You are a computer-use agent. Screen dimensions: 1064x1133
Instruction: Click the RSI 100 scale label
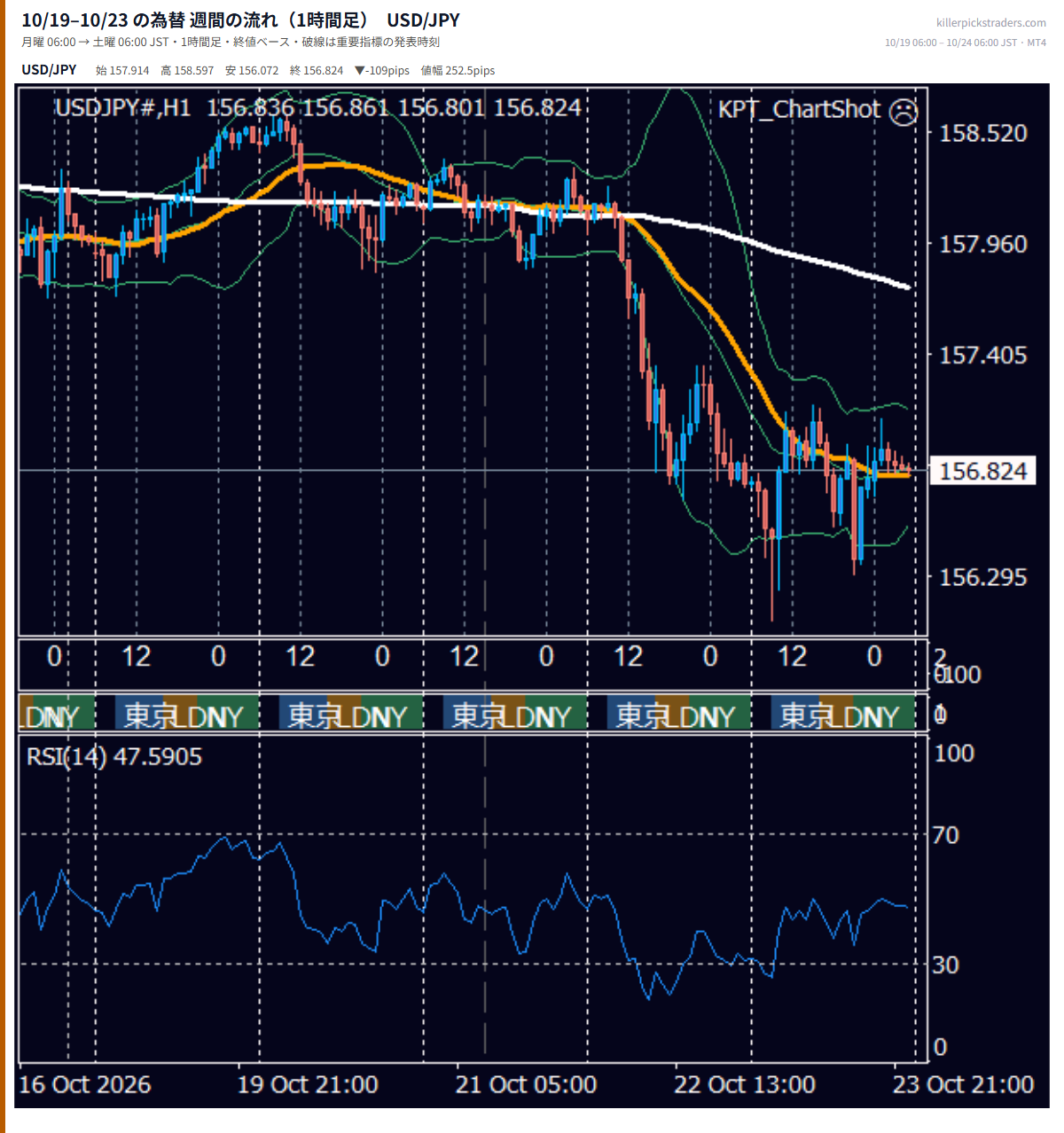click(x=954, y=754)
